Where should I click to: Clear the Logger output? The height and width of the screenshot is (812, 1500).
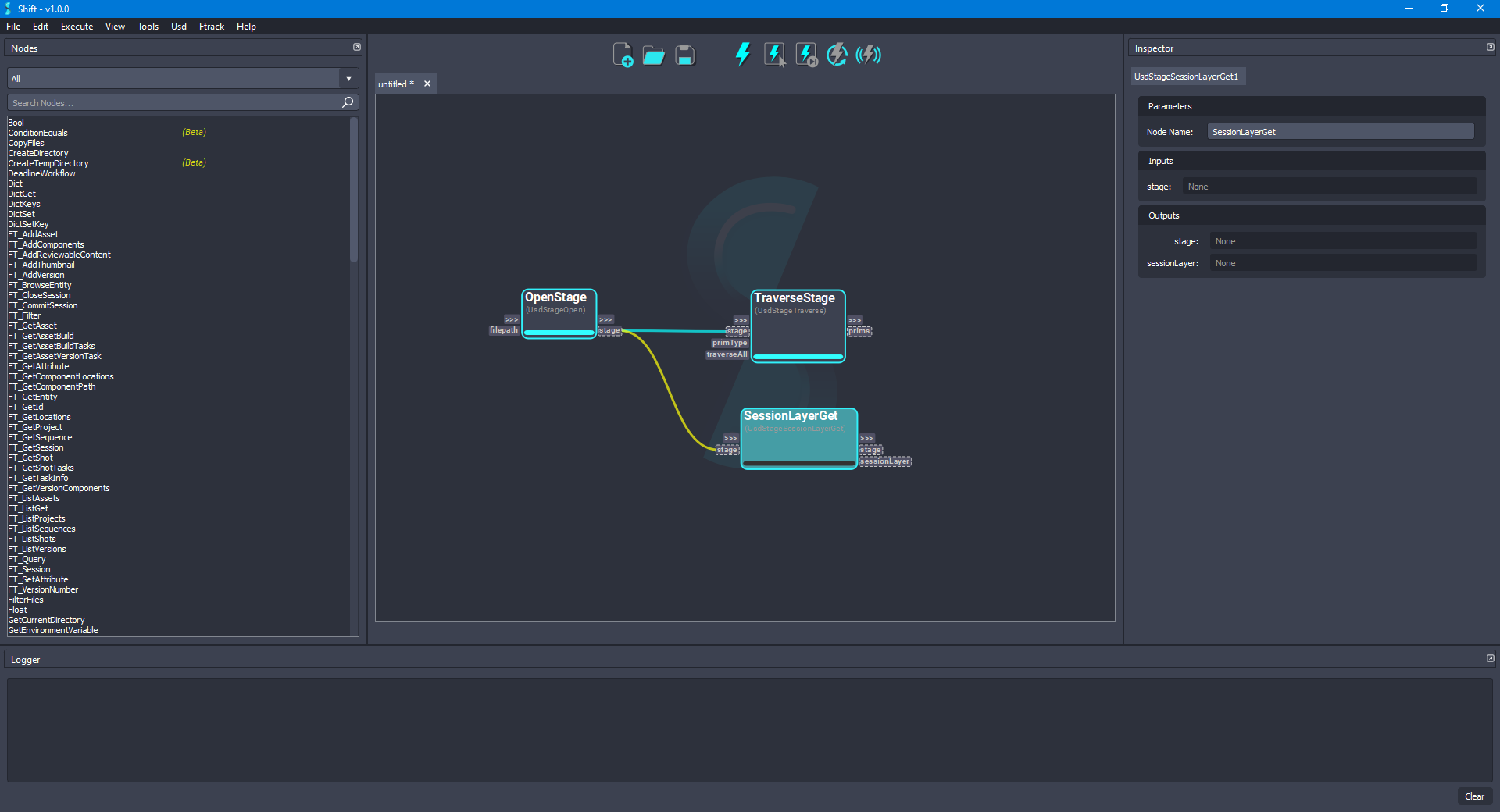point(1474,796)
